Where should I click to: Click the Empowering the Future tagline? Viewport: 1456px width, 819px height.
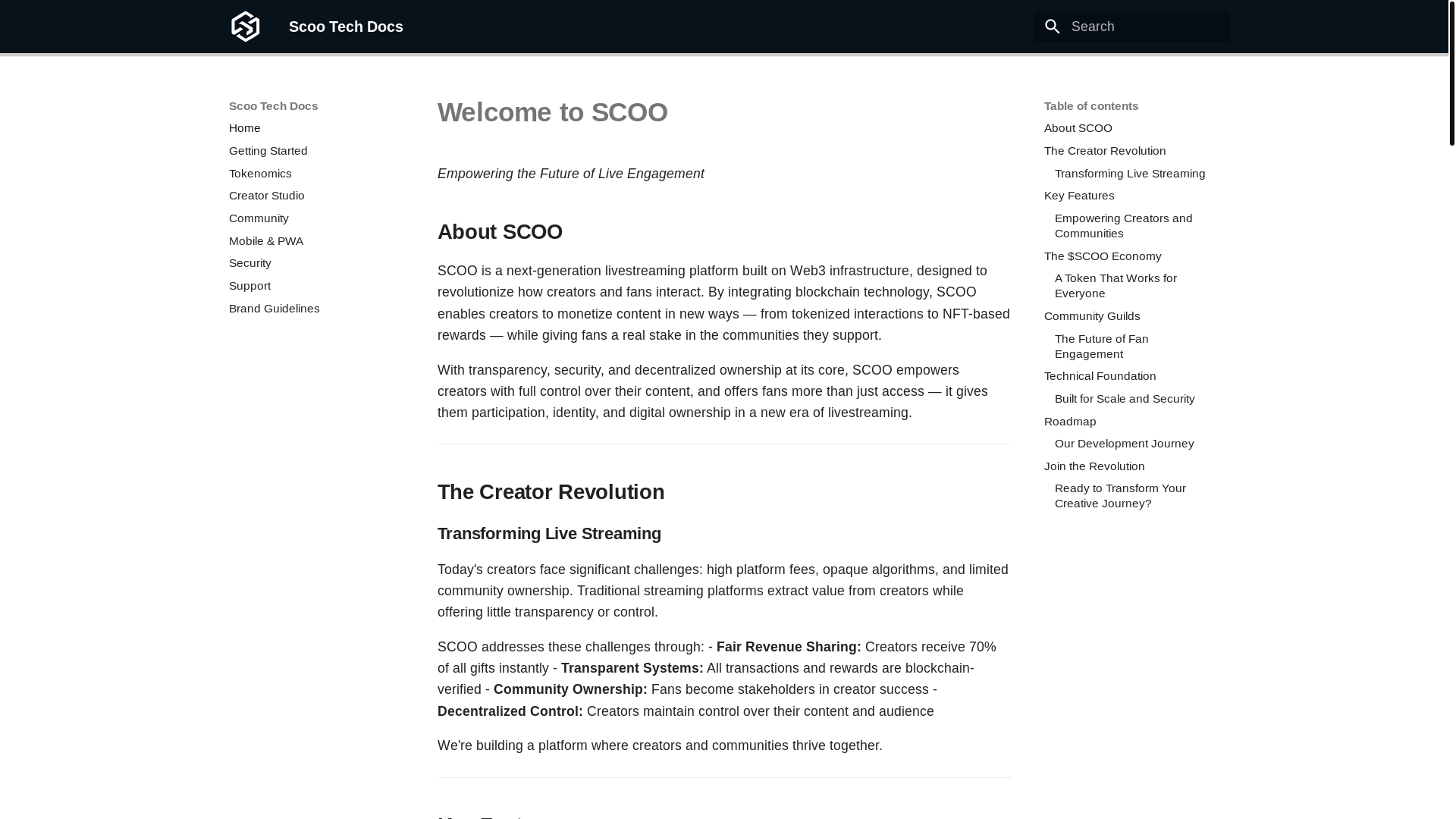pos(571,174)
